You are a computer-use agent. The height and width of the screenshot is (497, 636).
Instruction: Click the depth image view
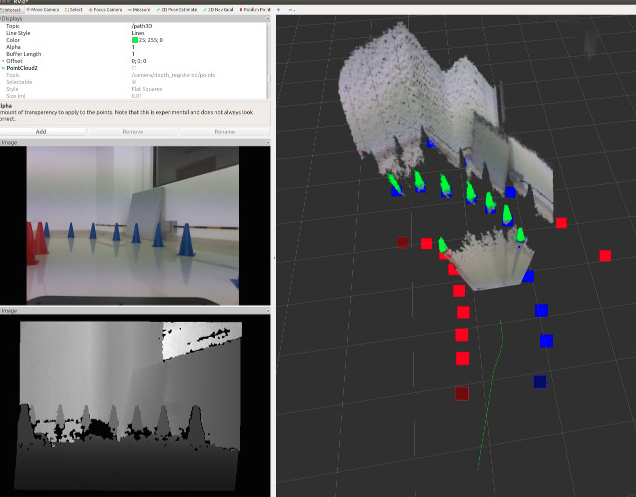click(x=130, y=406)
